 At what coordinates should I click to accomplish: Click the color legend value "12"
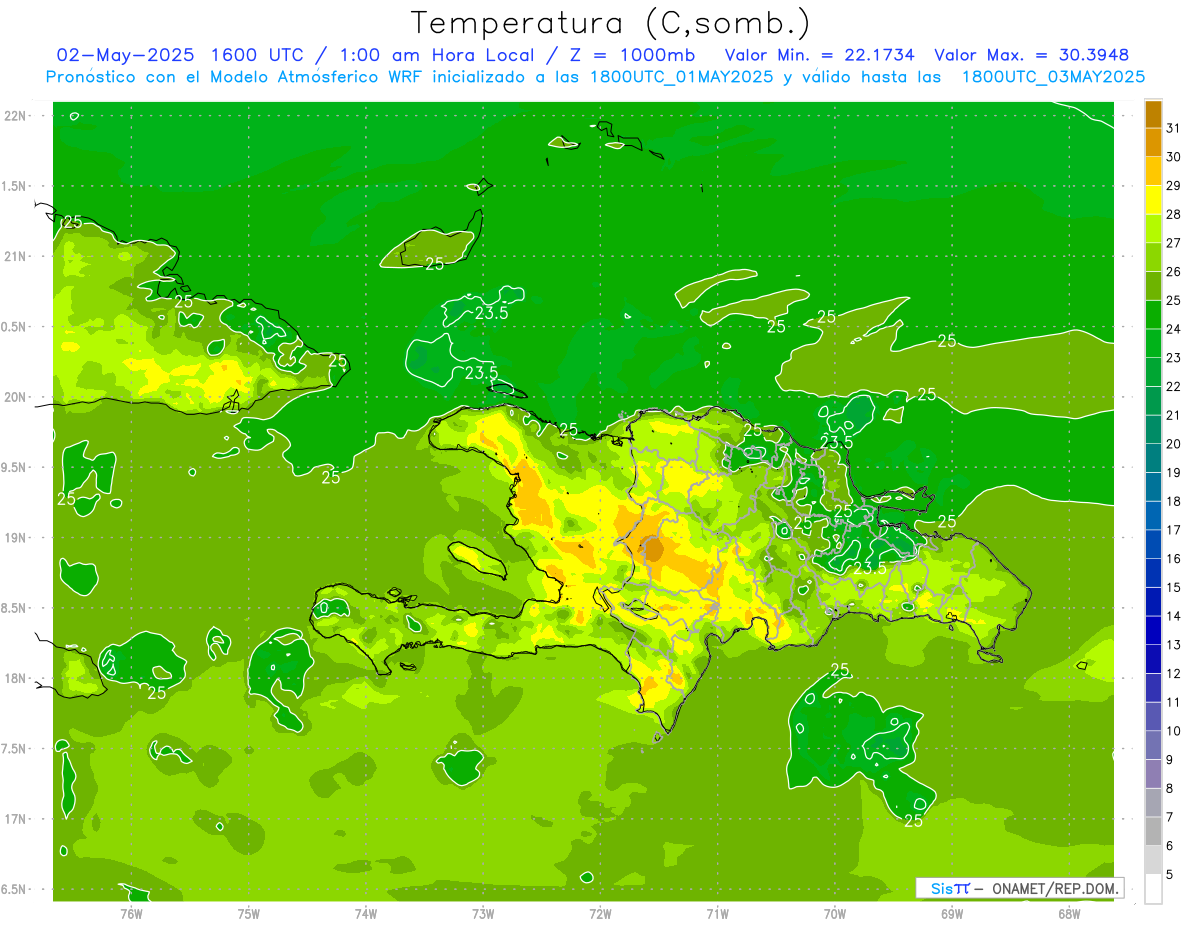pyautogui.click(x=1174, y=674)
